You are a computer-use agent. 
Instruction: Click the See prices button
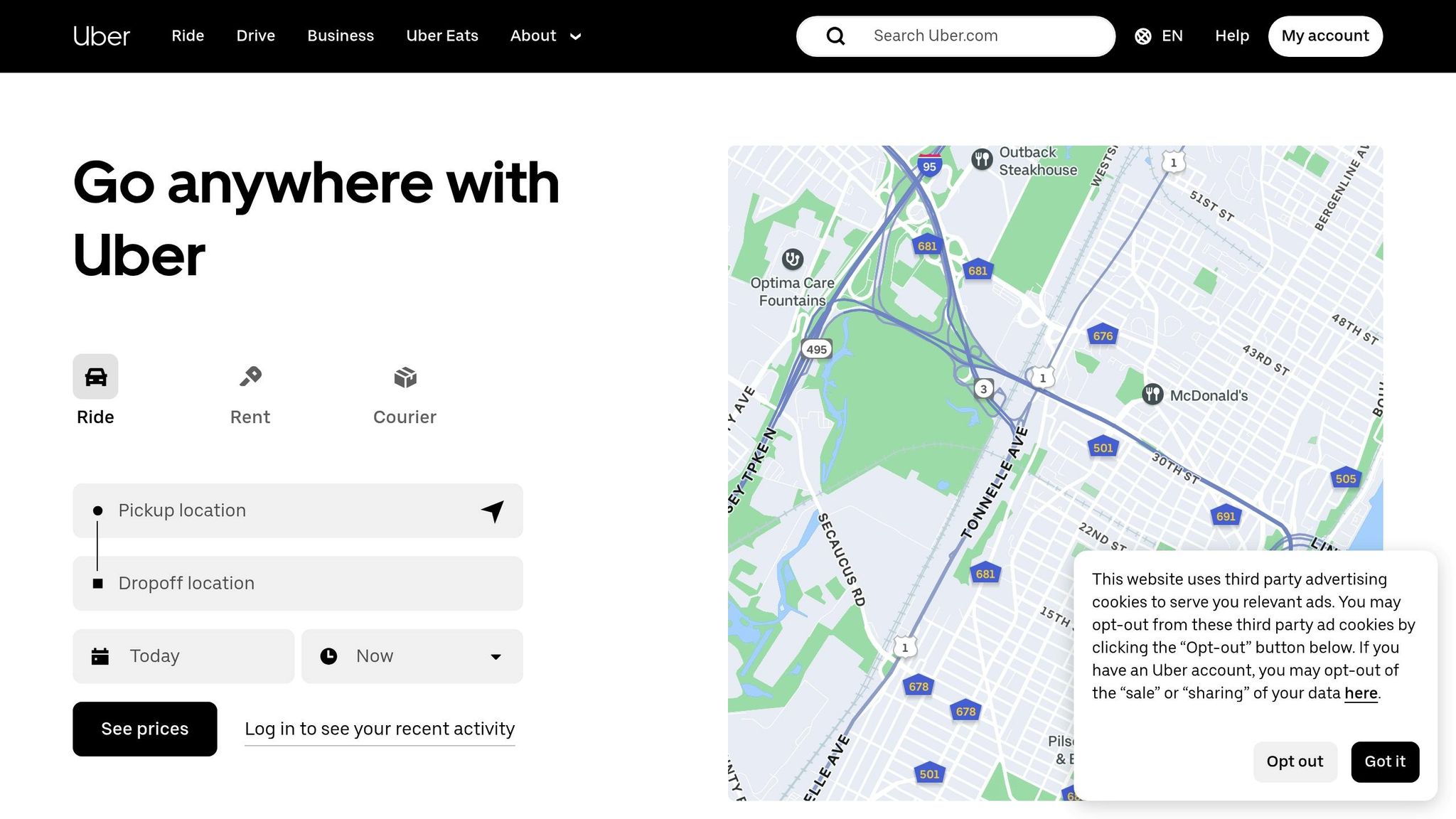[145, 729]
